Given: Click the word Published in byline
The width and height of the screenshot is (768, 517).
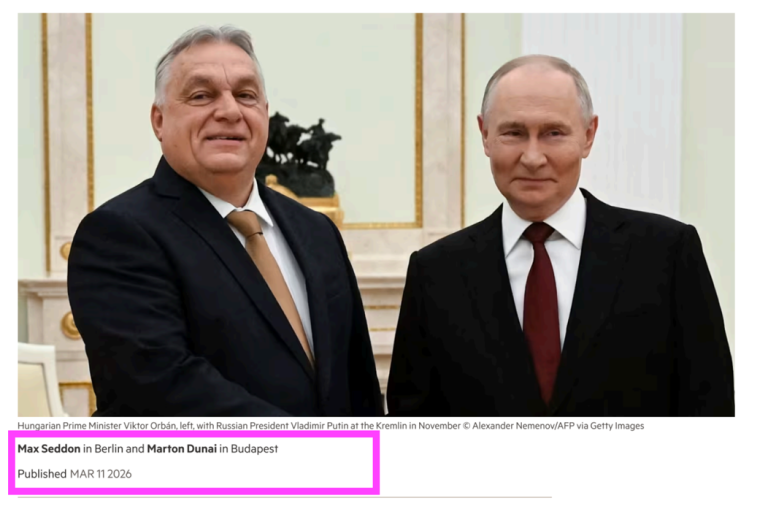Looking at the screenshot, I should pos(42,474).
